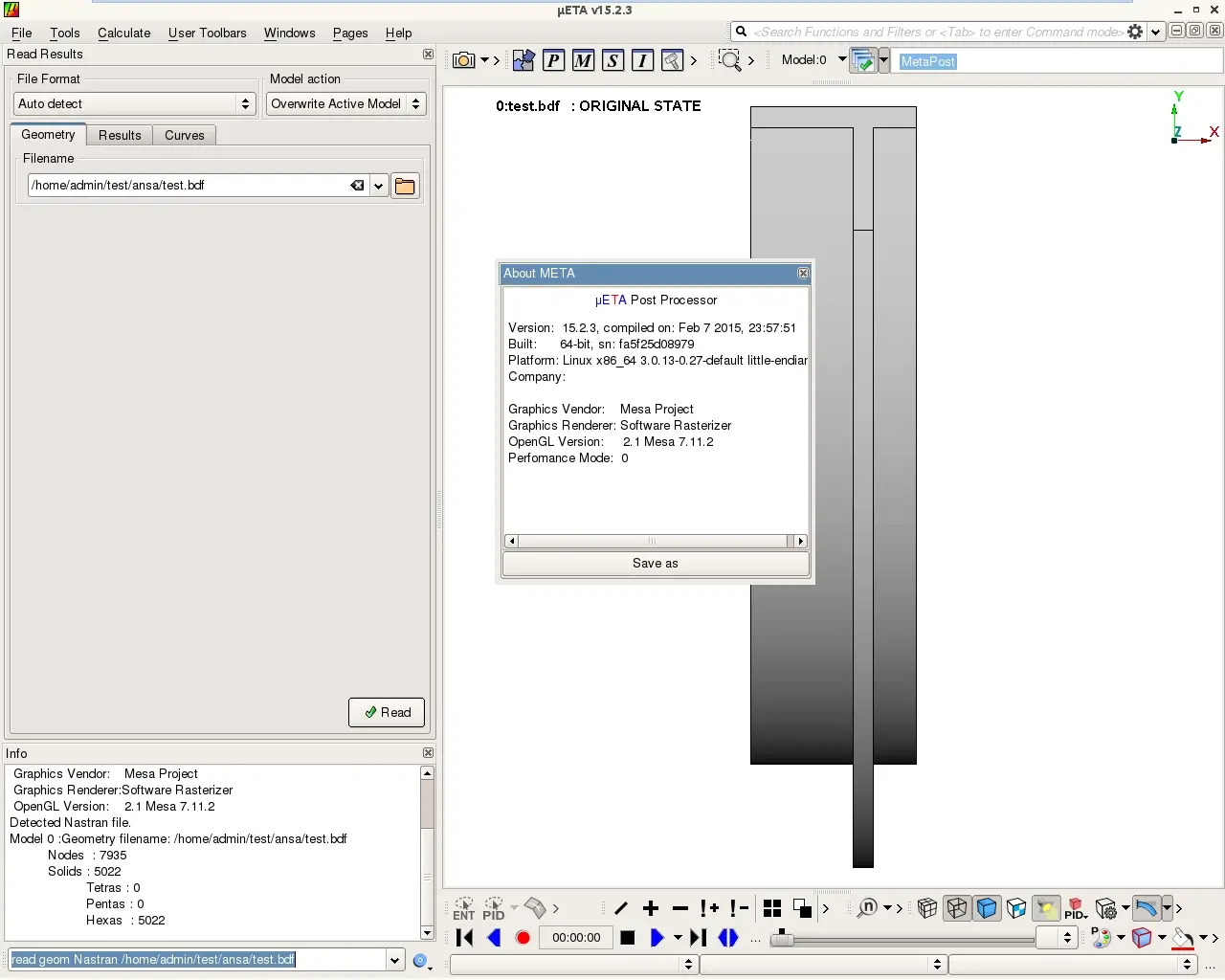Open the puzzle-piece project icon

coord(523,60)
